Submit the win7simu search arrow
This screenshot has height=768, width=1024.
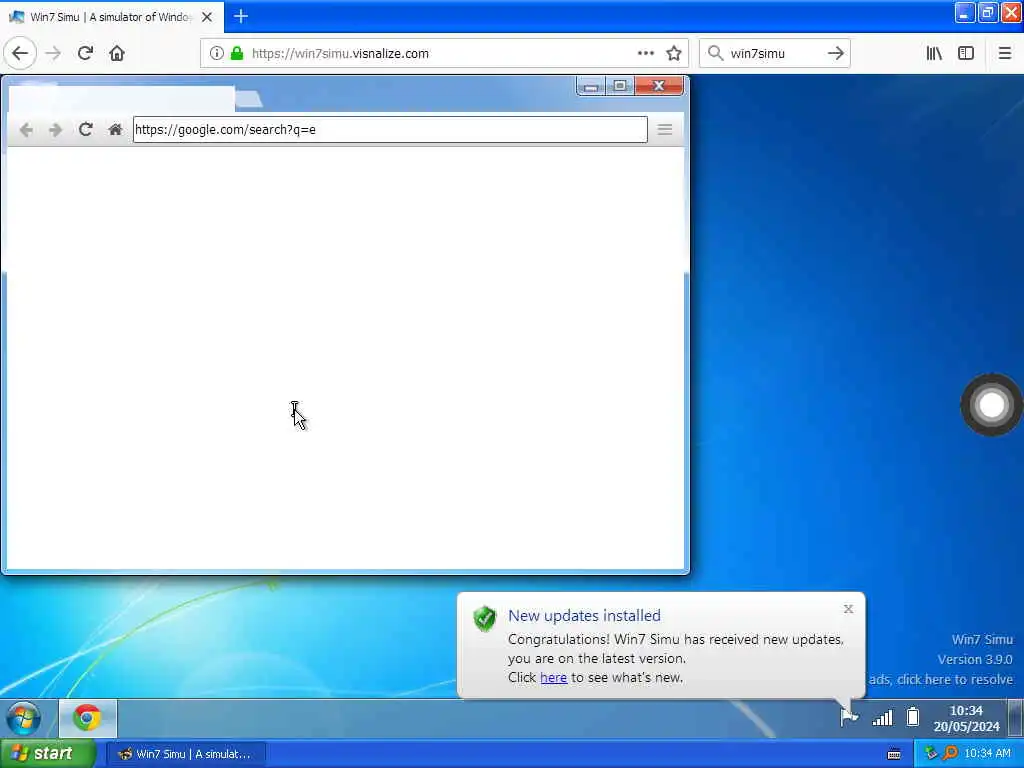[x=835, y=53]
